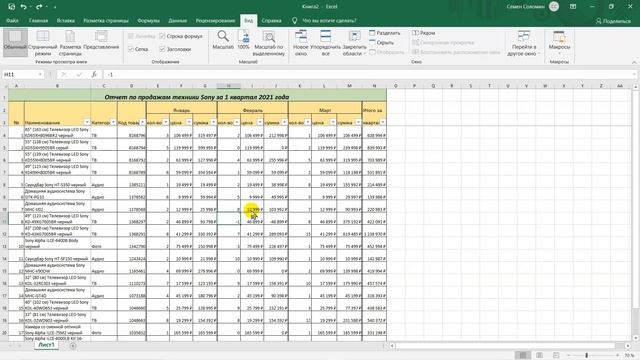640x360 pixels.
Task: Open filter dropdown for Наименование column
Action: coord(87,122)
